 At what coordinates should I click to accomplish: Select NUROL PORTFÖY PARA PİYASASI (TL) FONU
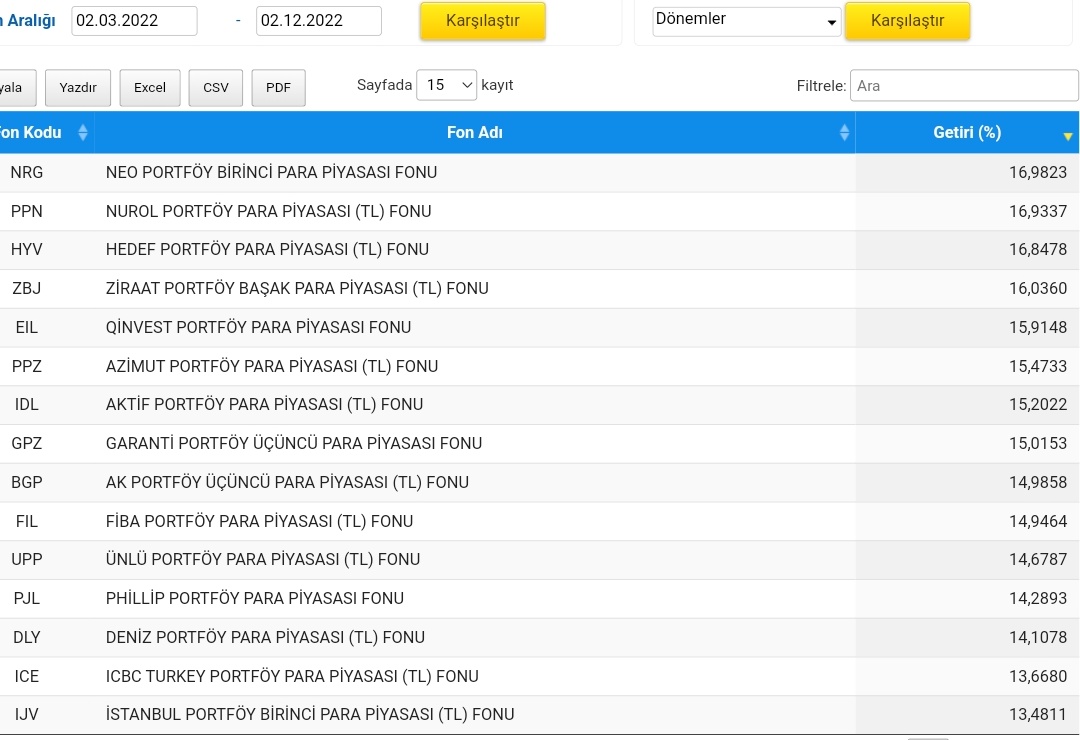click(x=269, y=211)
